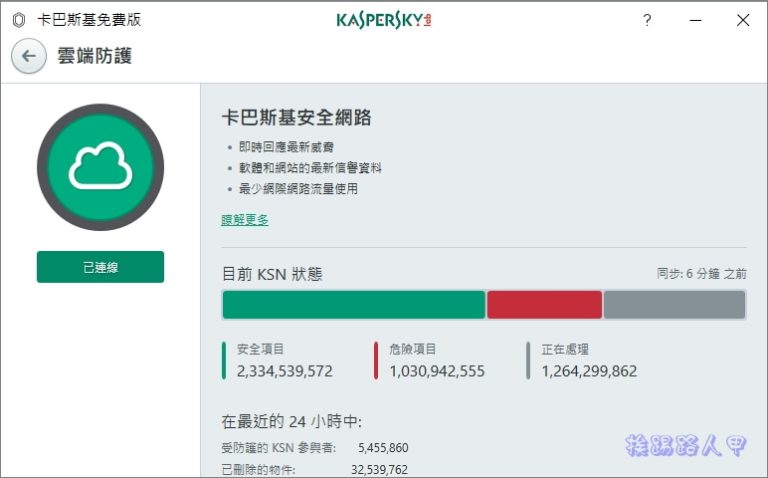
Task: Click the Kaspersky logo at top center
Action: 384,20
